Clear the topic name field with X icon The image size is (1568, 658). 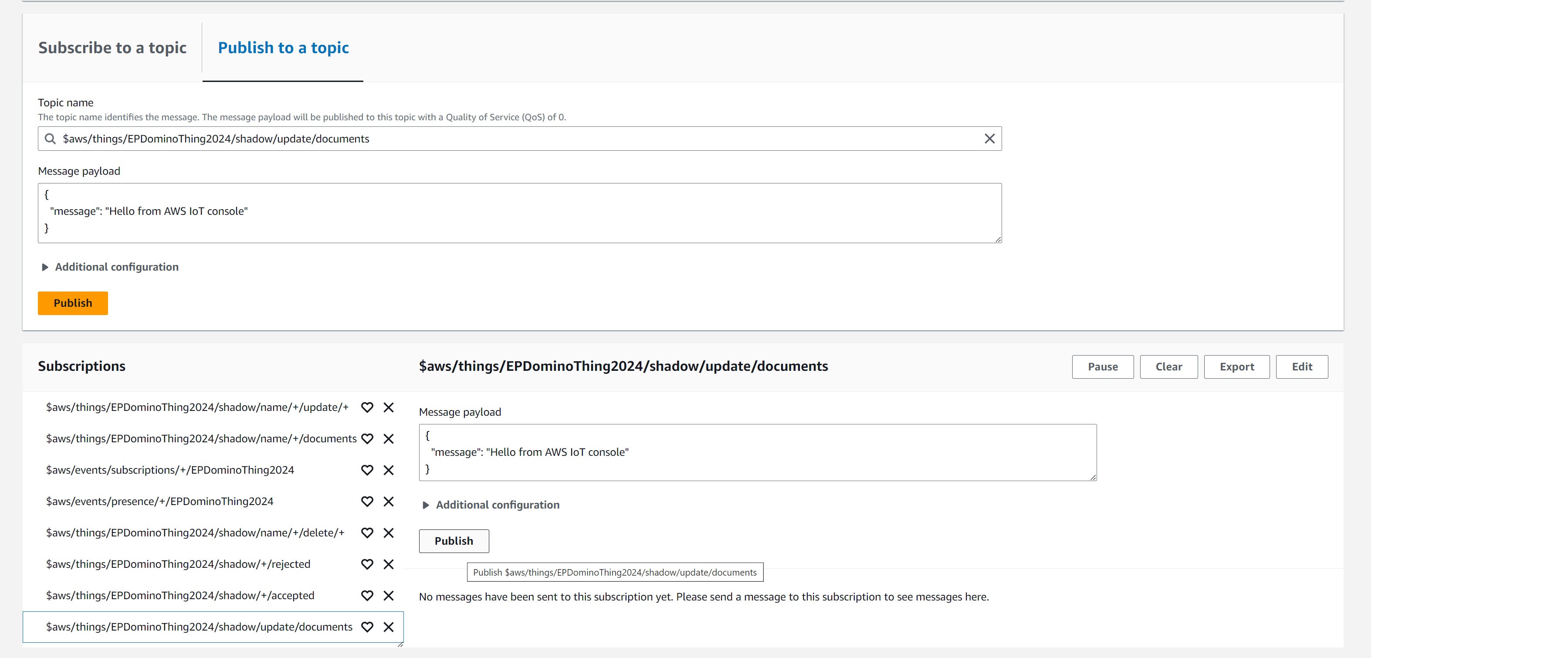point(990,139)
